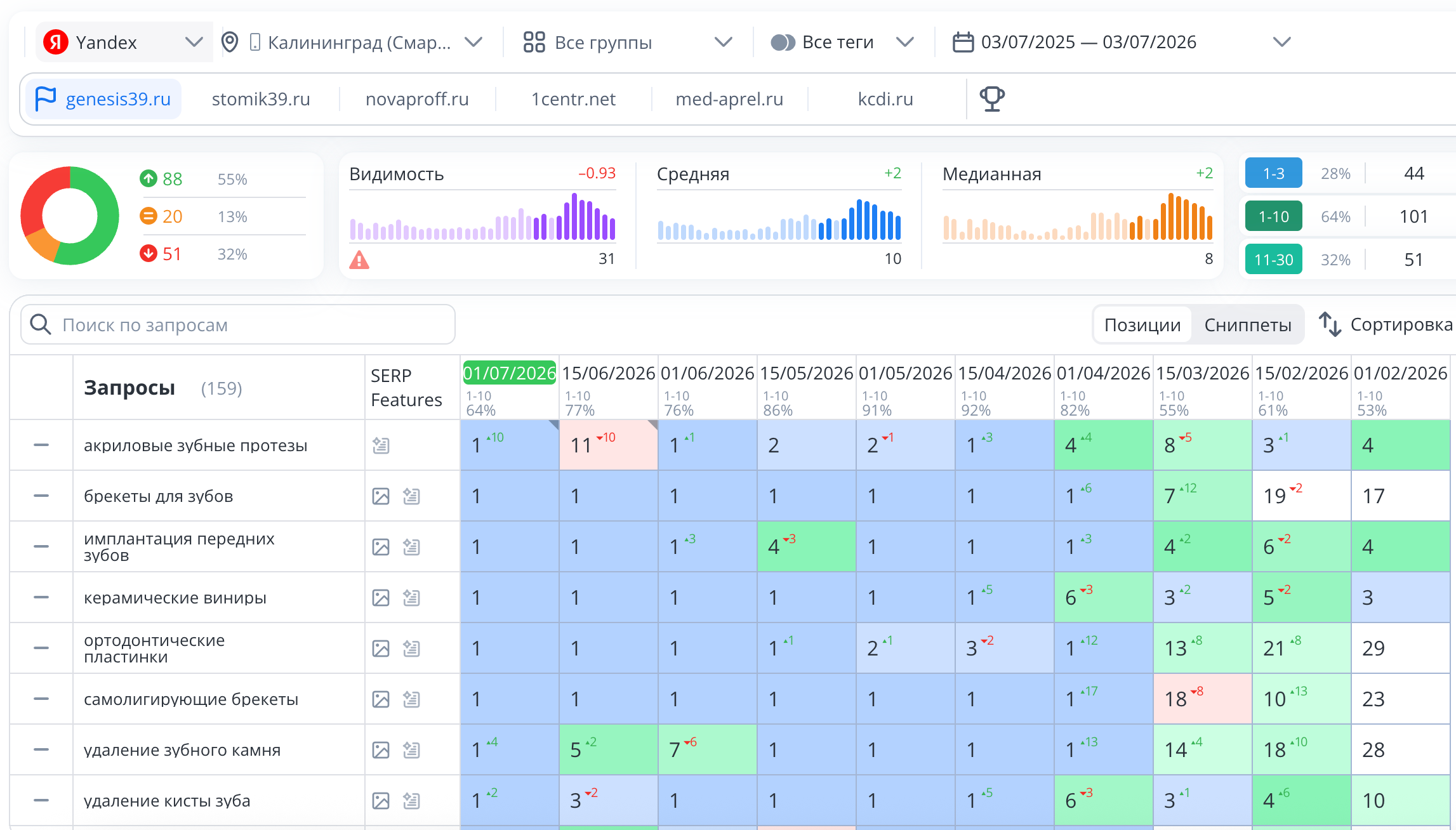Switch view to Позиции

coord(1142,325)
